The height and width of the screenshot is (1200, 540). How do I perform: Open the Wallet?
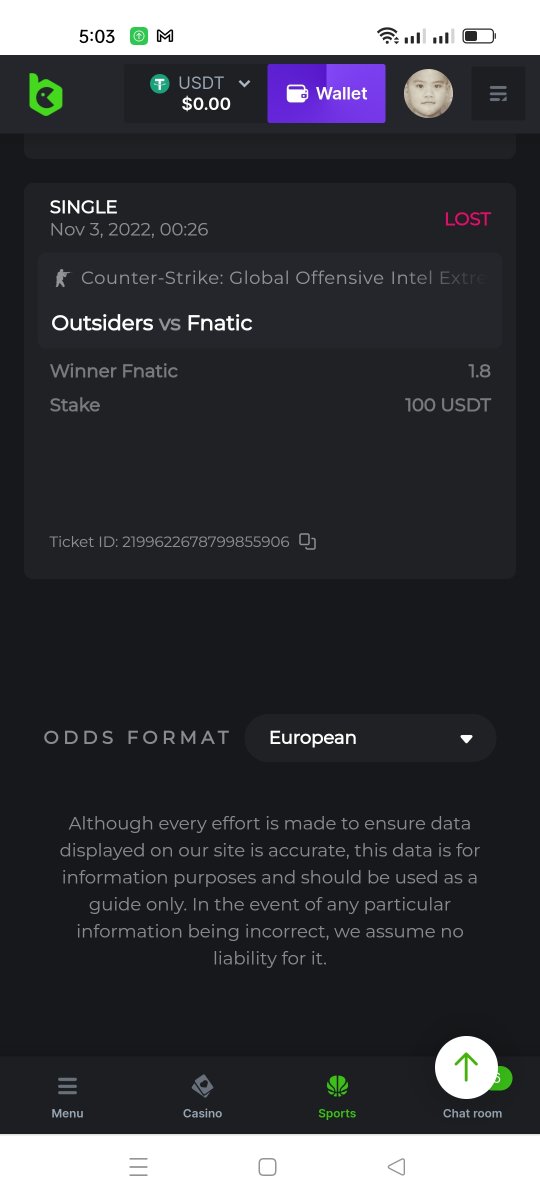pyautogui.click(x=326, y=94)
